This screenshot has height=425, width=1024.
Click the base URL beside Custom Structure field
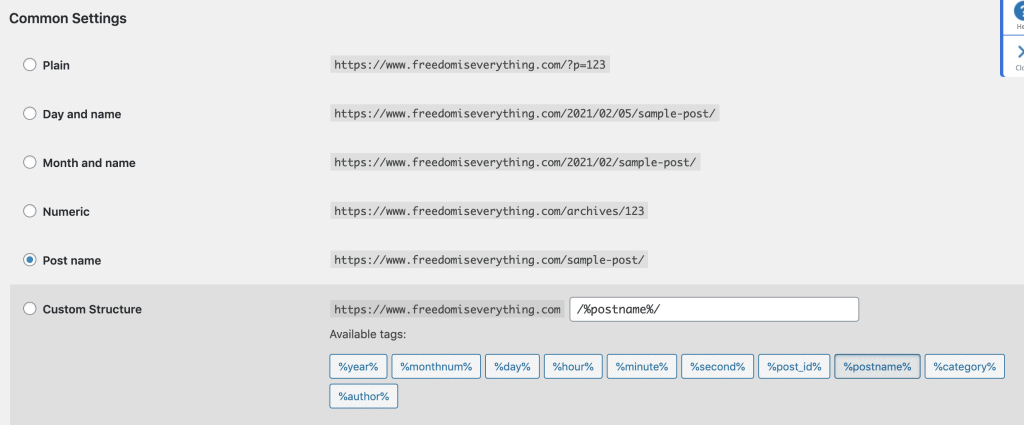(447, 309)
